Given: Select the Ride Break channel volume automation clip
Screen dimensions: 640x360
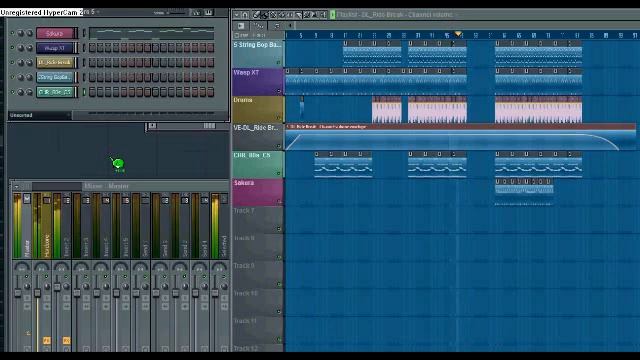Looking at the screenshot, I should point(460,137).
